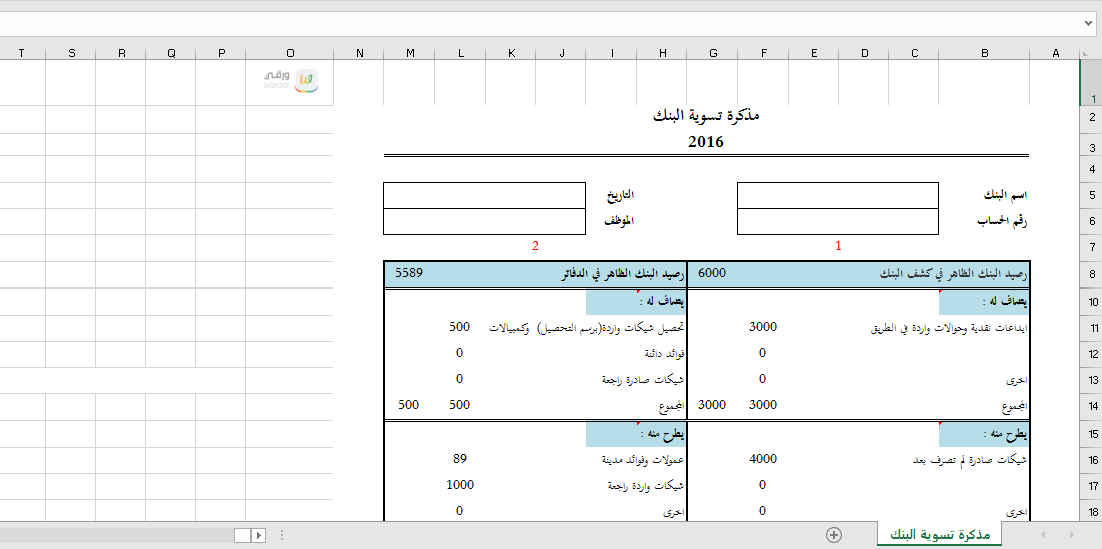
Task: Click the date input box
Action: [x=484, y=195]
